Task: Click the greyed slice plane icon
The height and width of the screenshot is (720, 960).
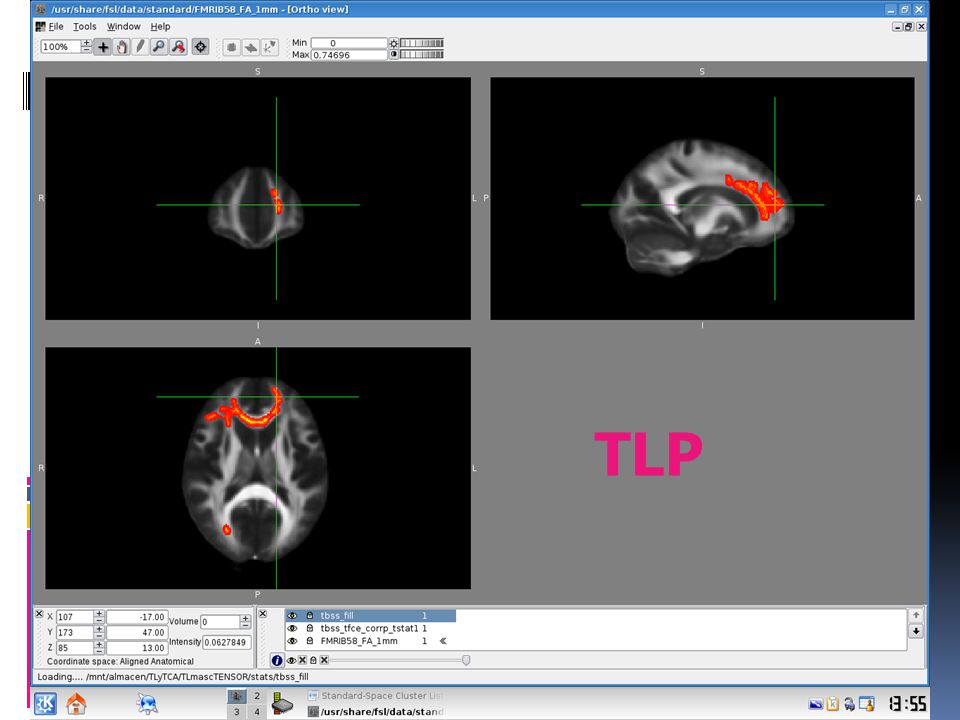Action: click(250, 47)
